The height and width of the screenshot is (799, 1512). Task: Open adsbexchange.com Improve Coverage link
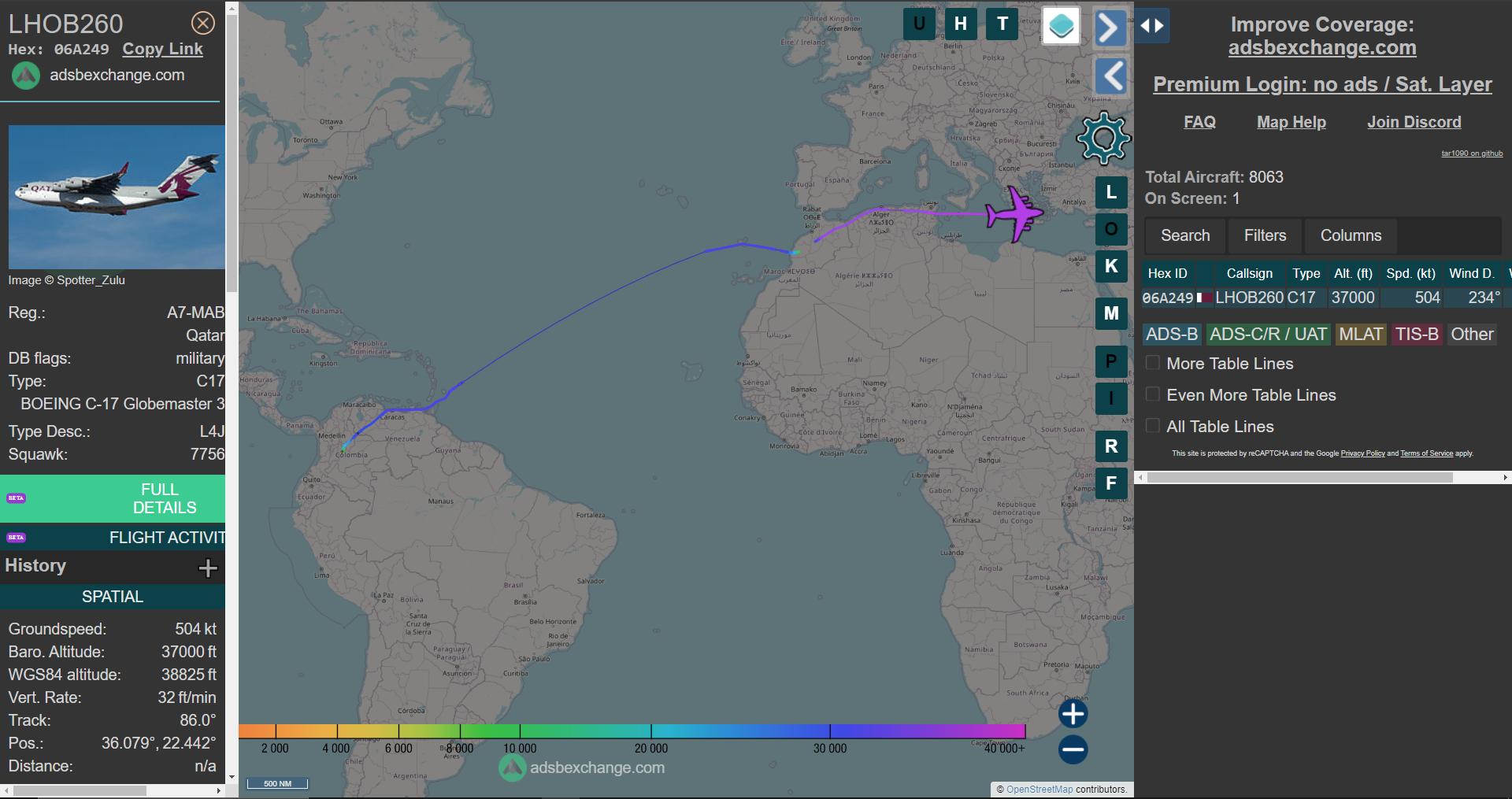click(x=1322, y=48)
